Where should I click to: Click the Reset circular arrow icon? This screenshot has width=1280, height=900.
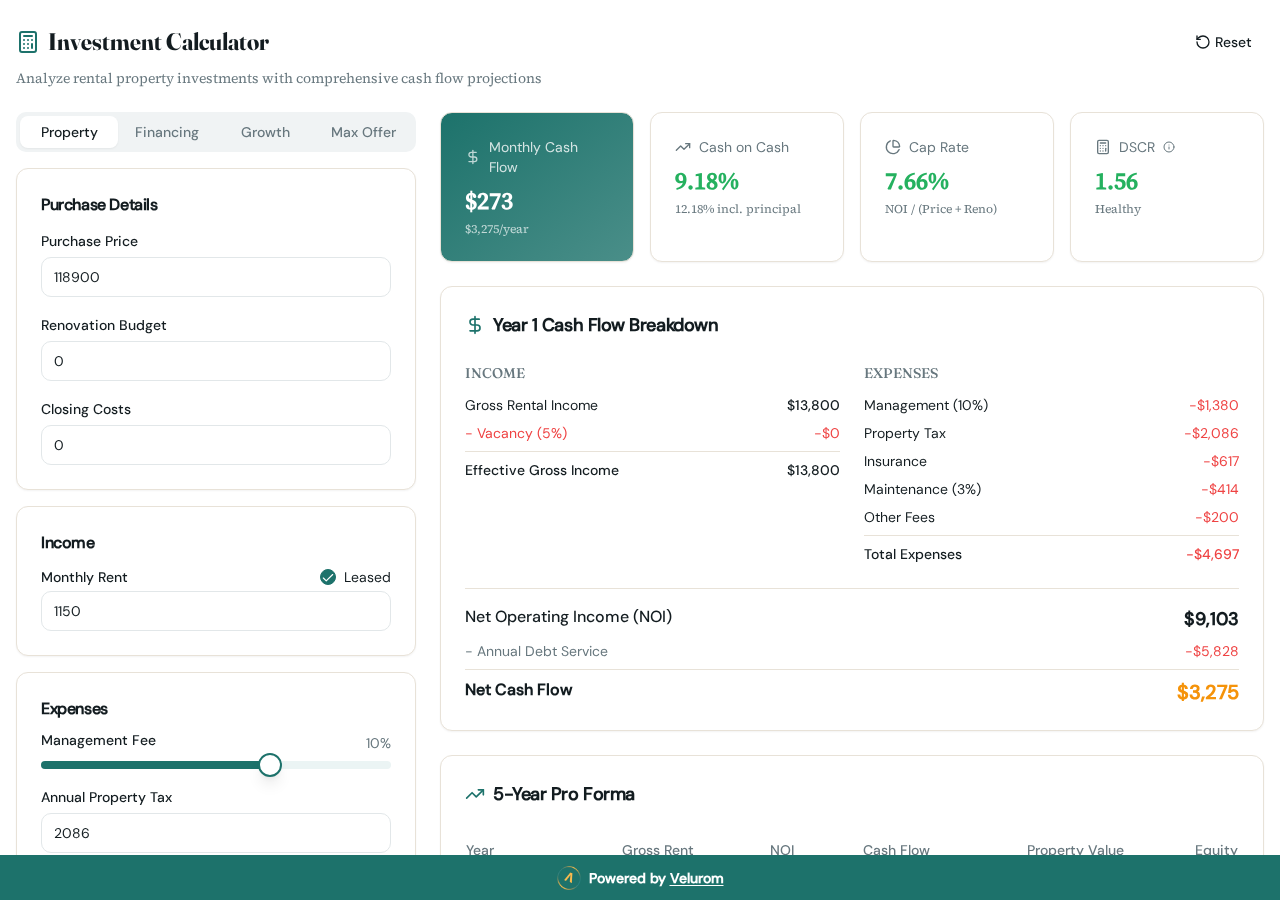point(1203,42)
